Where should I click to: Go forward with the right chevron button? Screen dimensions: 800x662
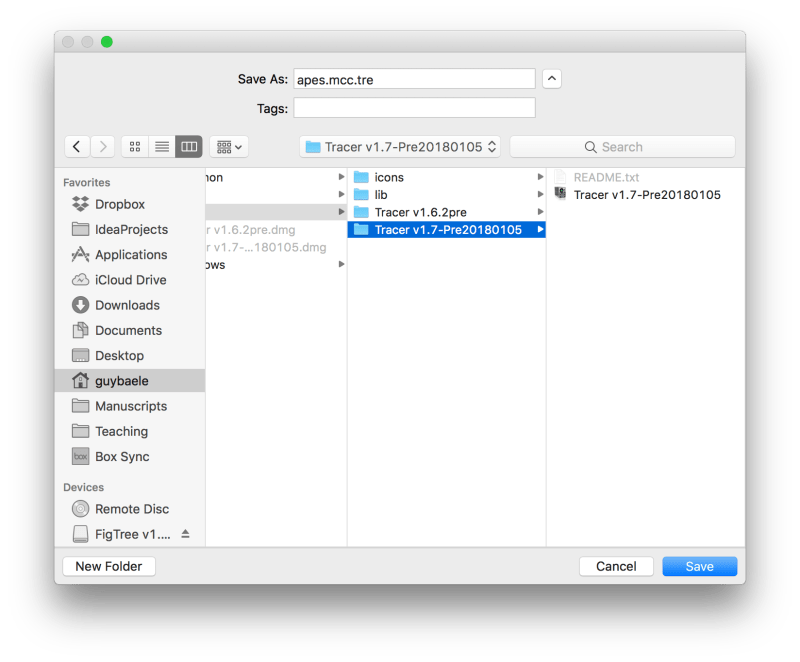pos(103,147)
